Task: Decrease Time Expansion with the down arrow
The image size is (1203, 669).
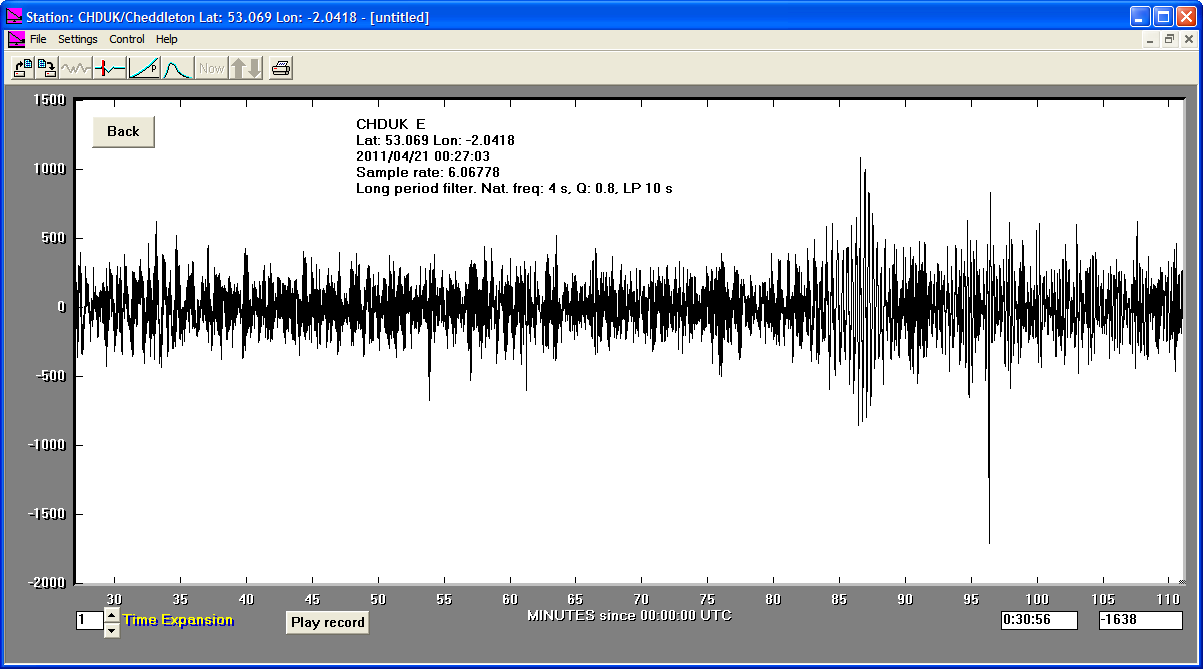Action: click(111, 629)
